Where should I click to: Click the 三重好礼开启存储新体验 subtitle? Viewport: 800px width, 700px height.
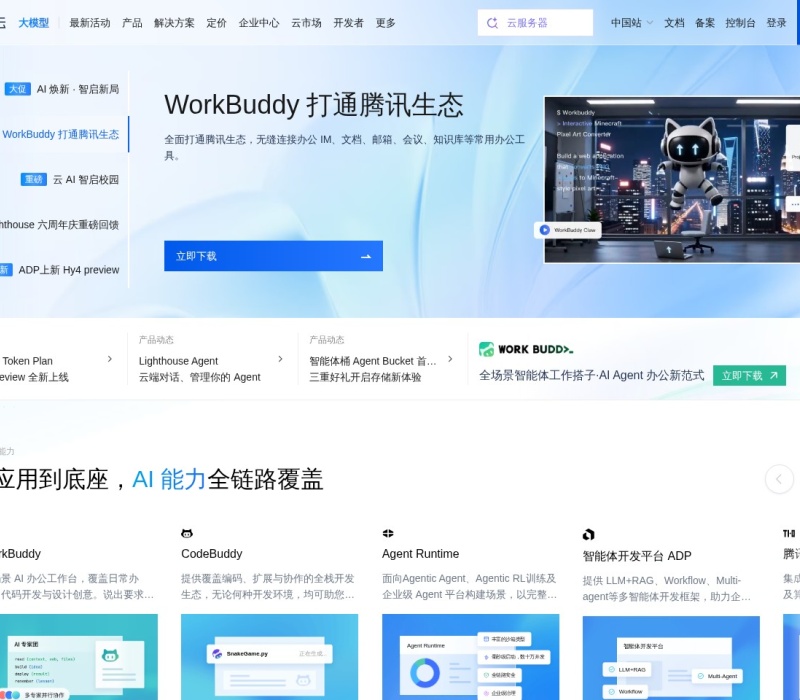click(x=365, y=377)
